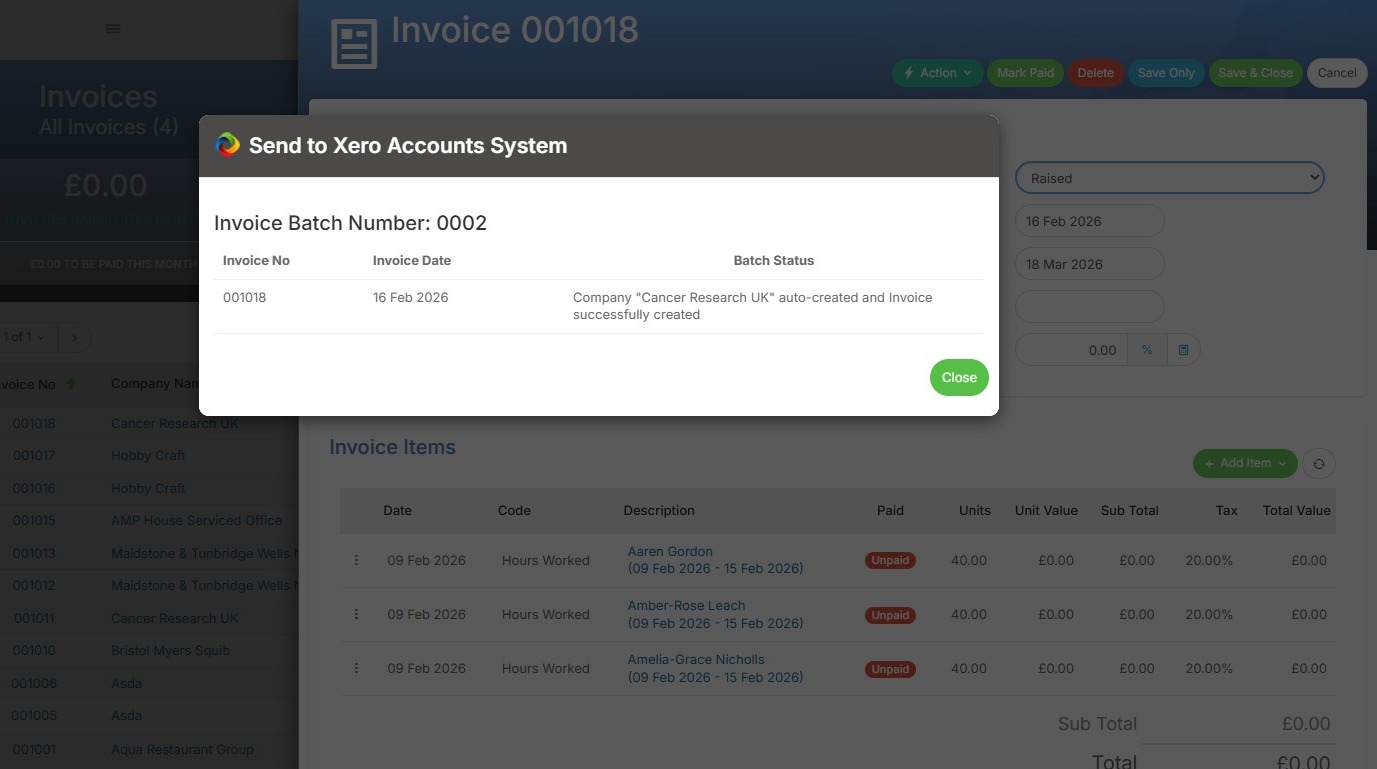1377x769 pixels.
Task: Select invoice 001012 in the invoices list
Action: point(34,586)
